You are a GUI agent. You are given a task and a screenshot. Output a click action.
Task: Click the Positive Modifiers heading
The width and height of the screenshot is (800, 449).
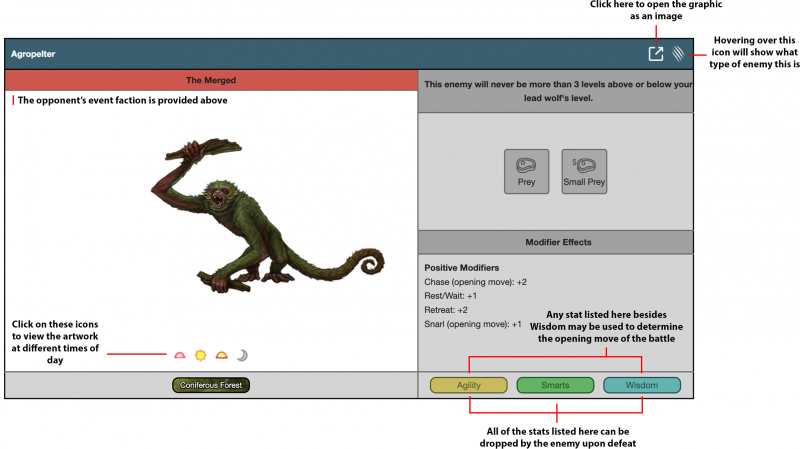click(x=461, y=268)
